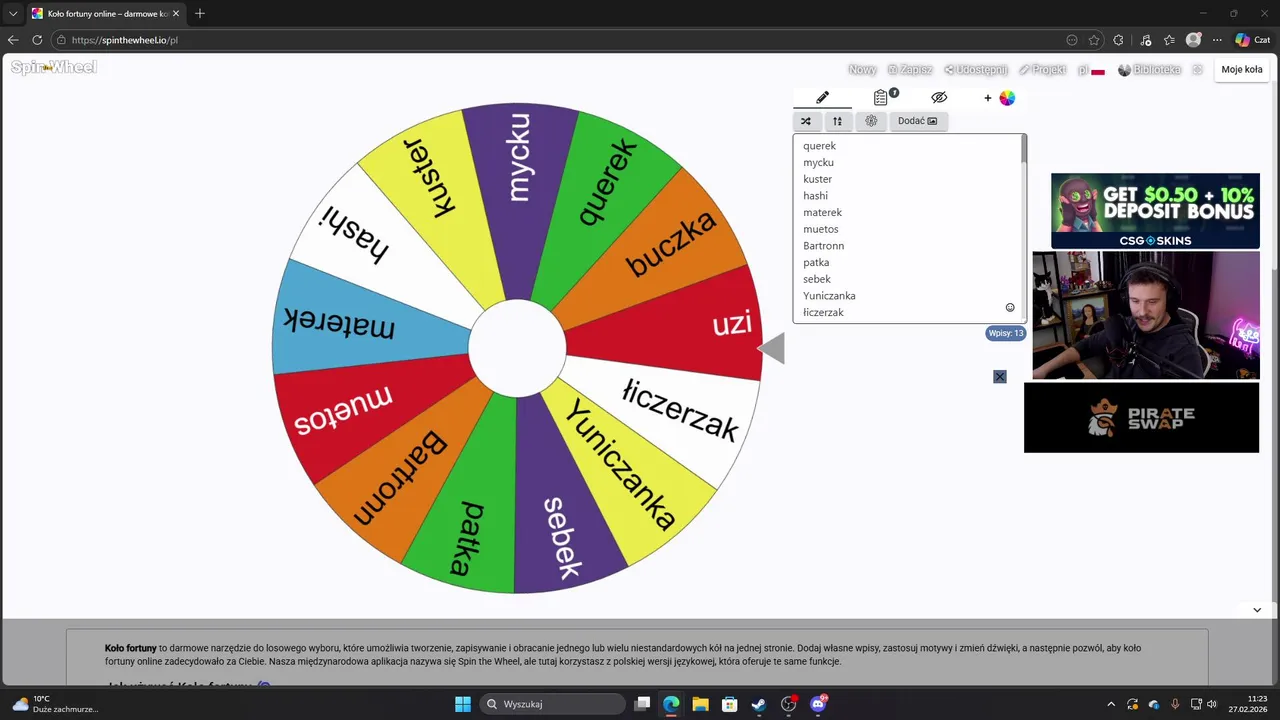Toggle the hide entries eye icon

[x=938, y=97]
